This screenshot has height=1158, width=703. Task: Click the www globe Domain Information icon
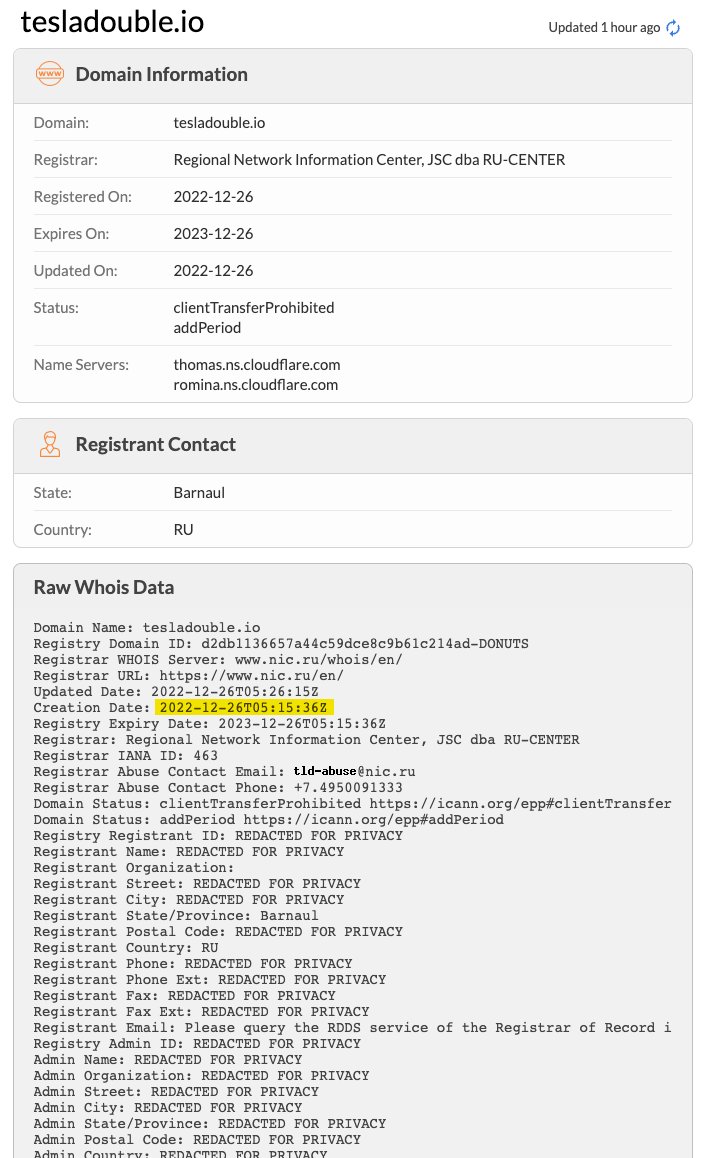(49, 74)
